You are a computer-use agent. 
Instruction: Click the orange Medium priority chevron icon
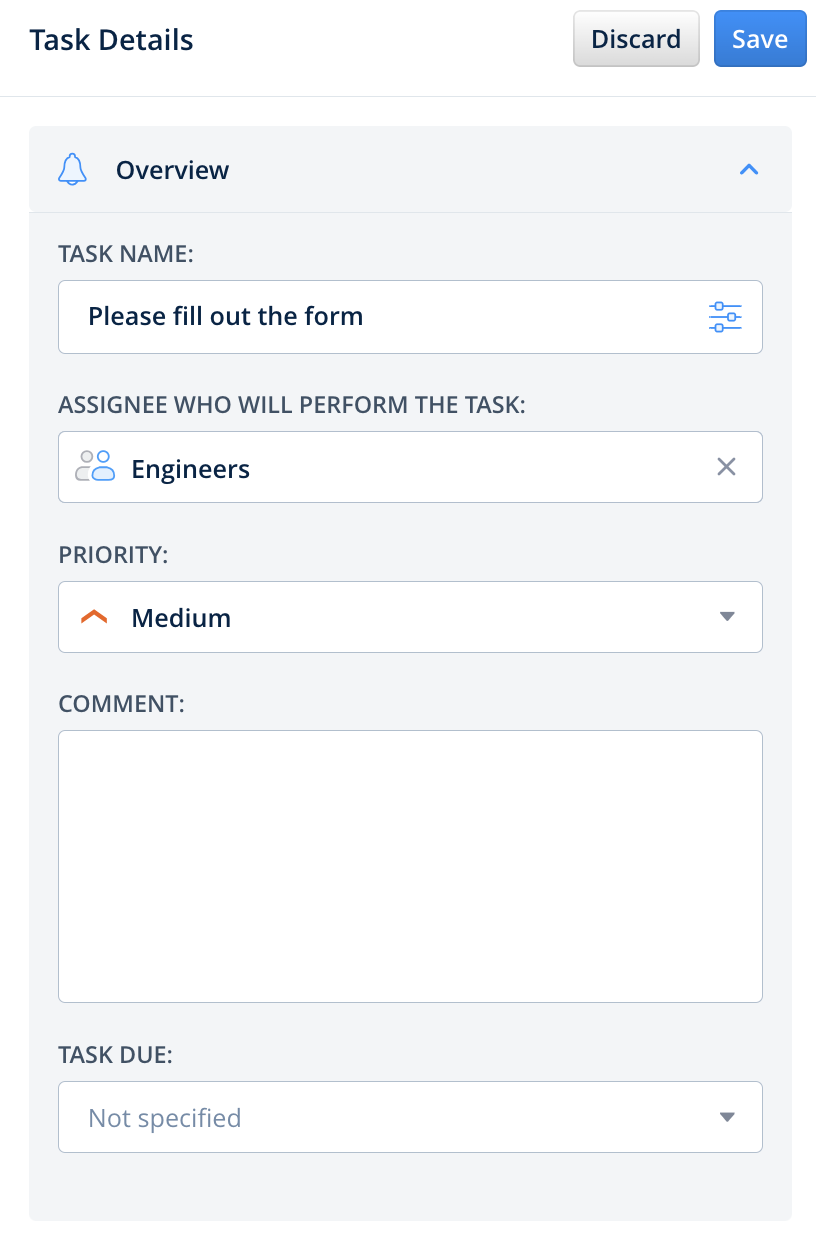[x=94, y=618]
